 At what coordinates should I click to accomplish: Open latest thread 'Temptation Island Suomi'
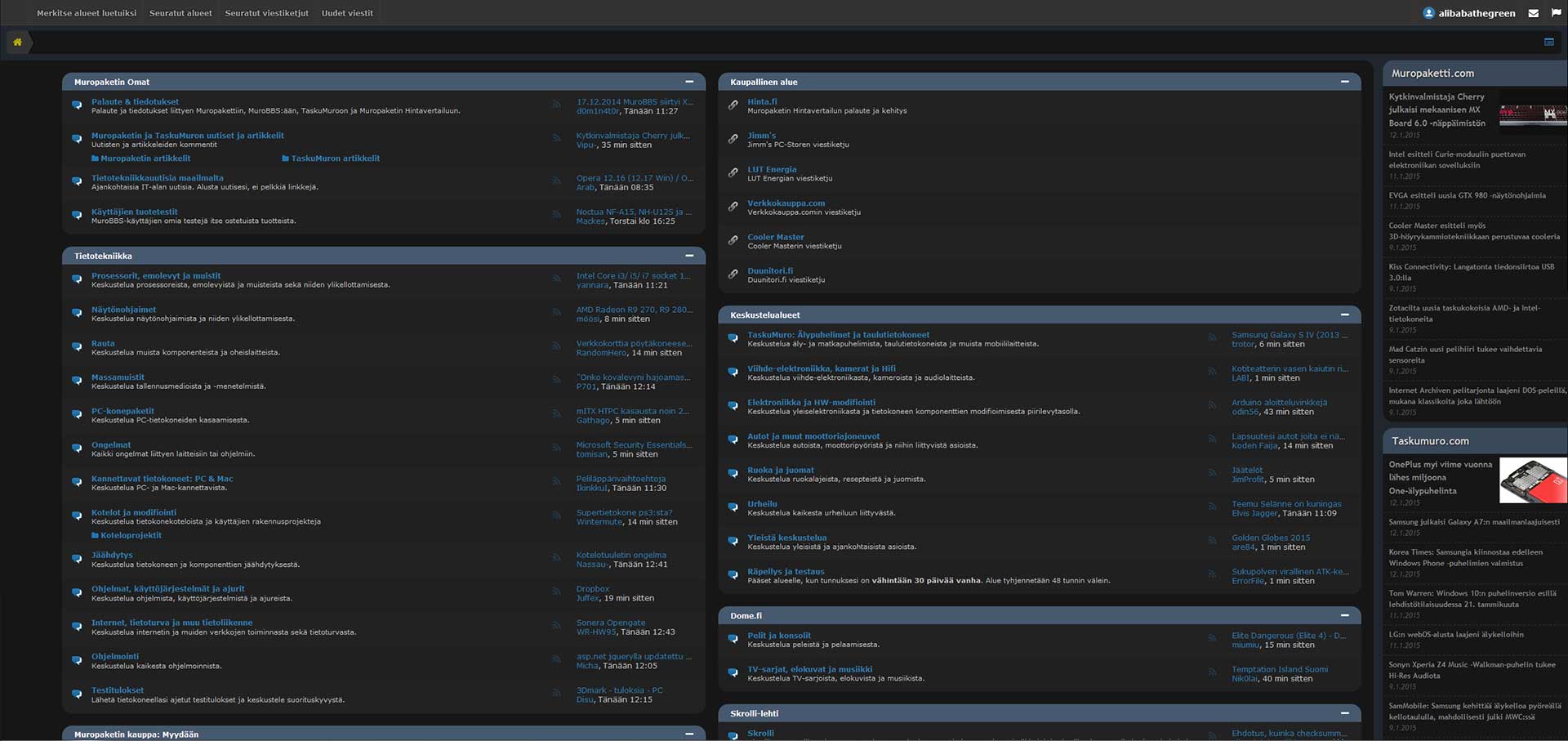(x=1280, y=669)
